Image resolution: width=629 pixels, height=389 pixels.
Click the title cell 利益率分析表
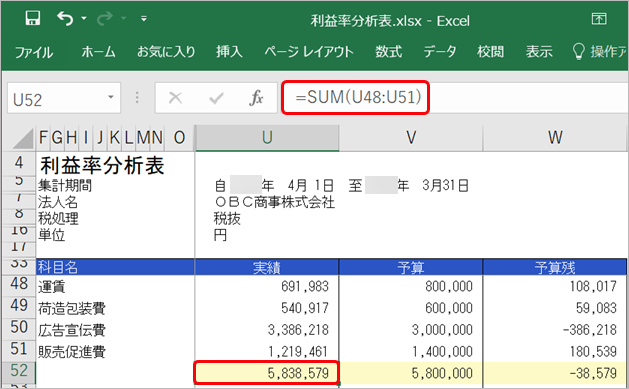pos(102,165)
